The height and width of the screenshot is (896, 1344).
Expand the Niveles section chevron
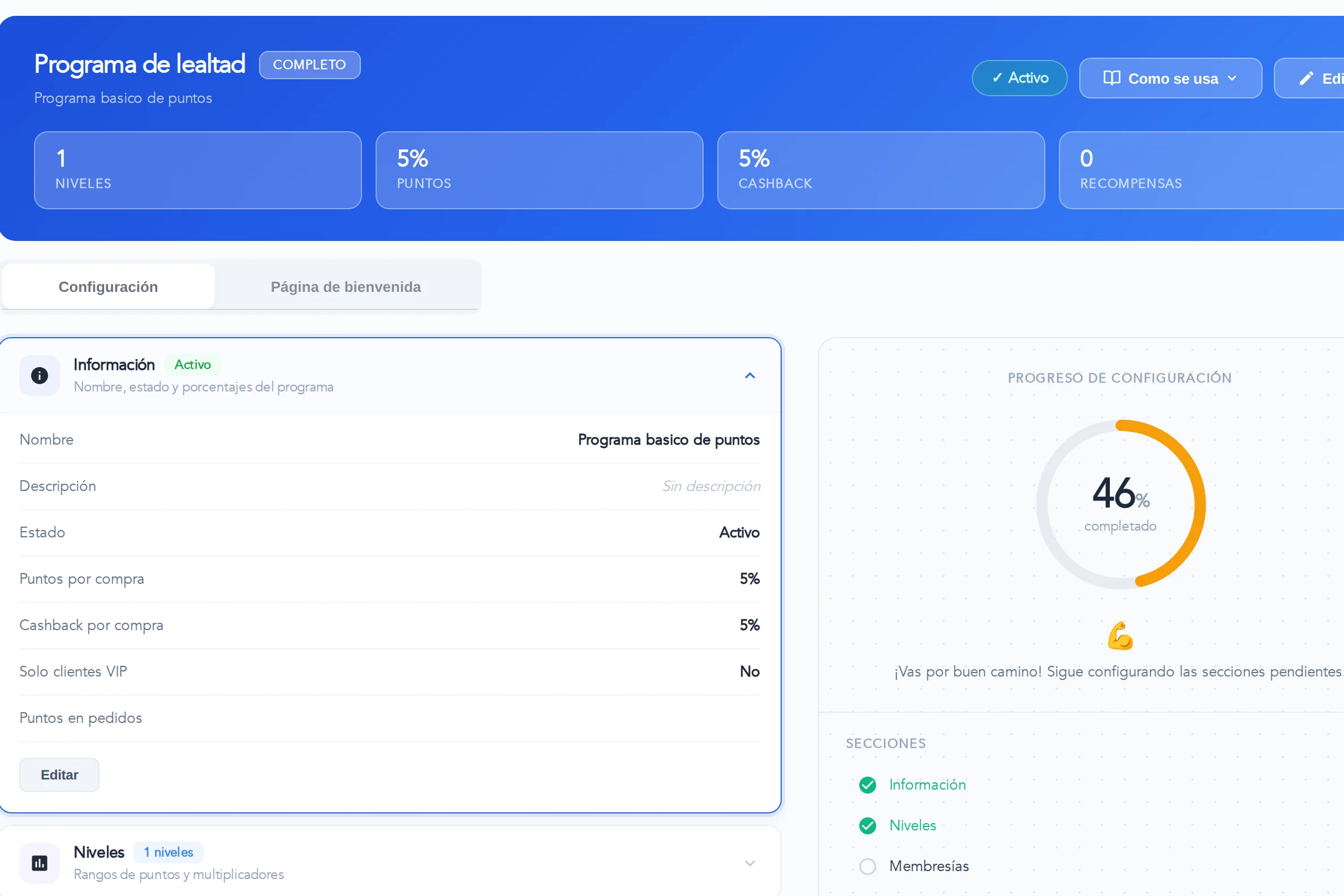(x=749, y=863)
